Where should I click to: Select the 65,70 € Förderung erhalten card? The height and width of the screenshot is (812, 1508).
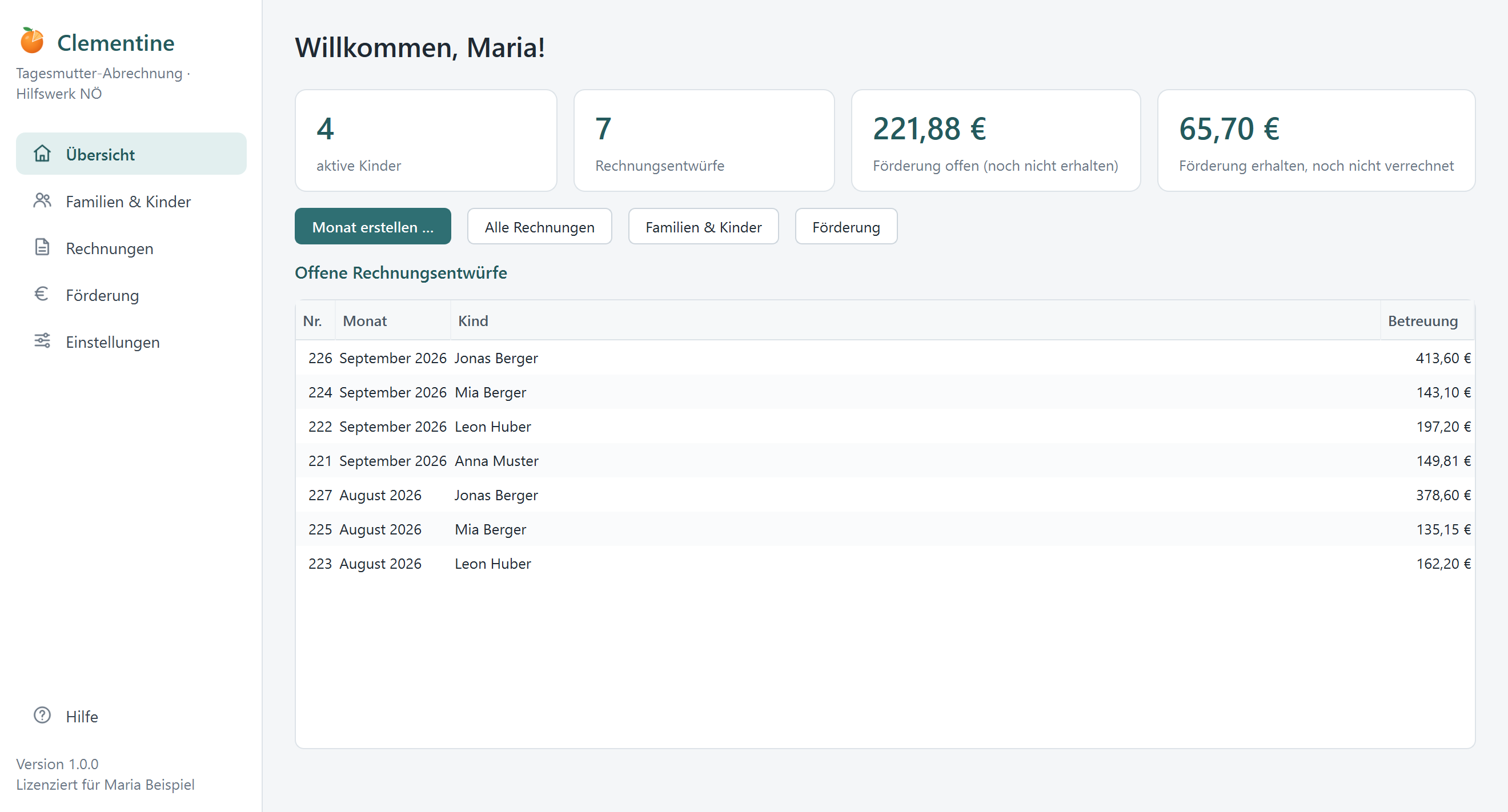(1316, 140)
